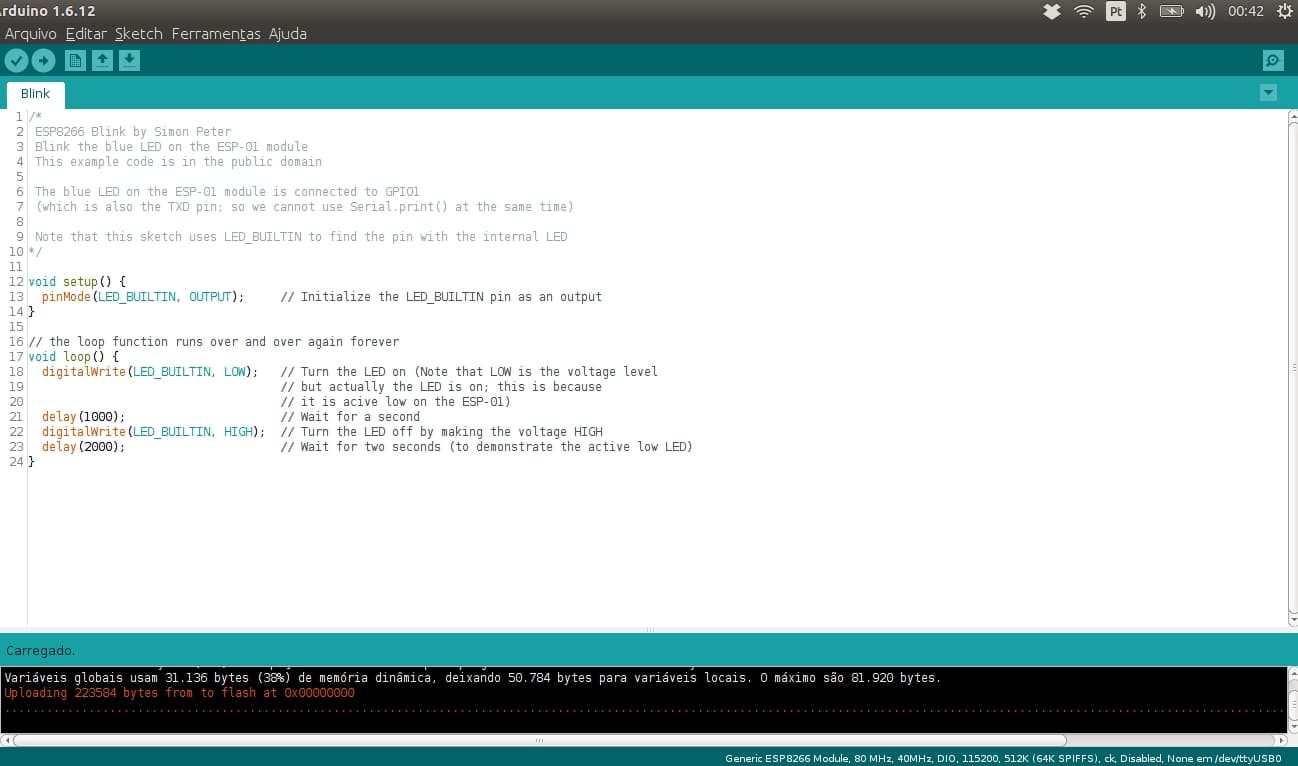This screenshot has width=1298, height=766.
Task: Open the Editar menu
Action: coord(86,34)
